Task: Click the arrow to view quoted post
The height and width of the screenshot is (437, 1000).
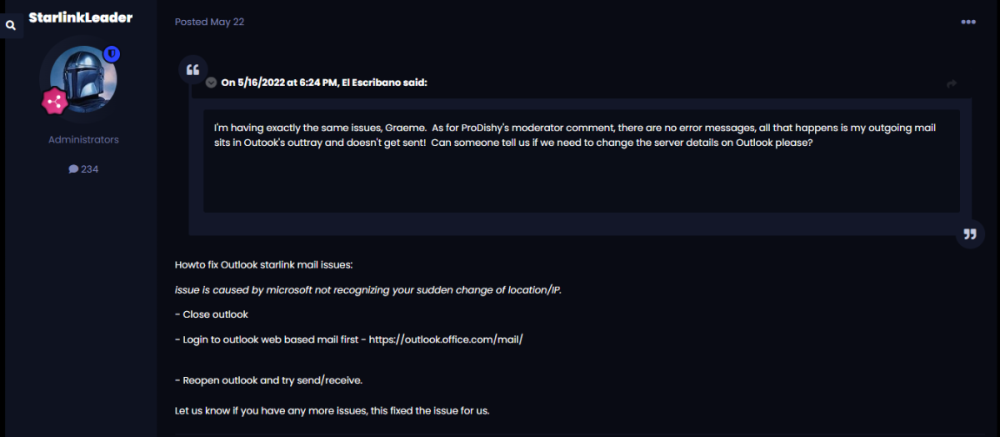Action: click(951, 83)
